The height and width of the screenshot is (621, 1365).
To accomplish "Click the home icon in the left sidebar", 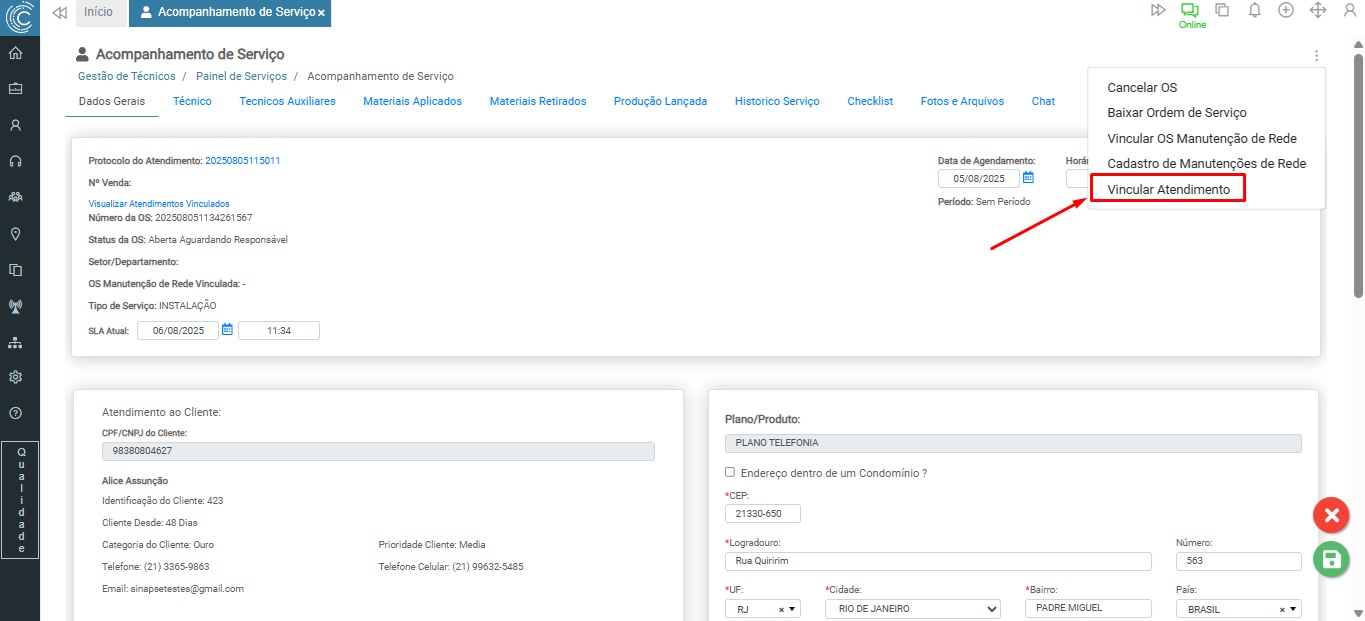I will coord(15,53).
